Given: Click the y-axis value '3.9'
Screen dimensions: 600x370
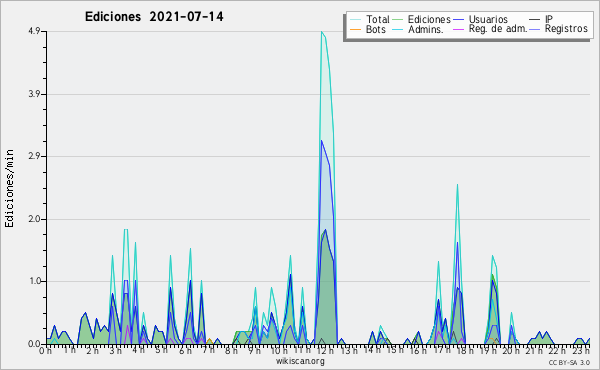Looking at the screenshot, I should (x=34, y=94).
